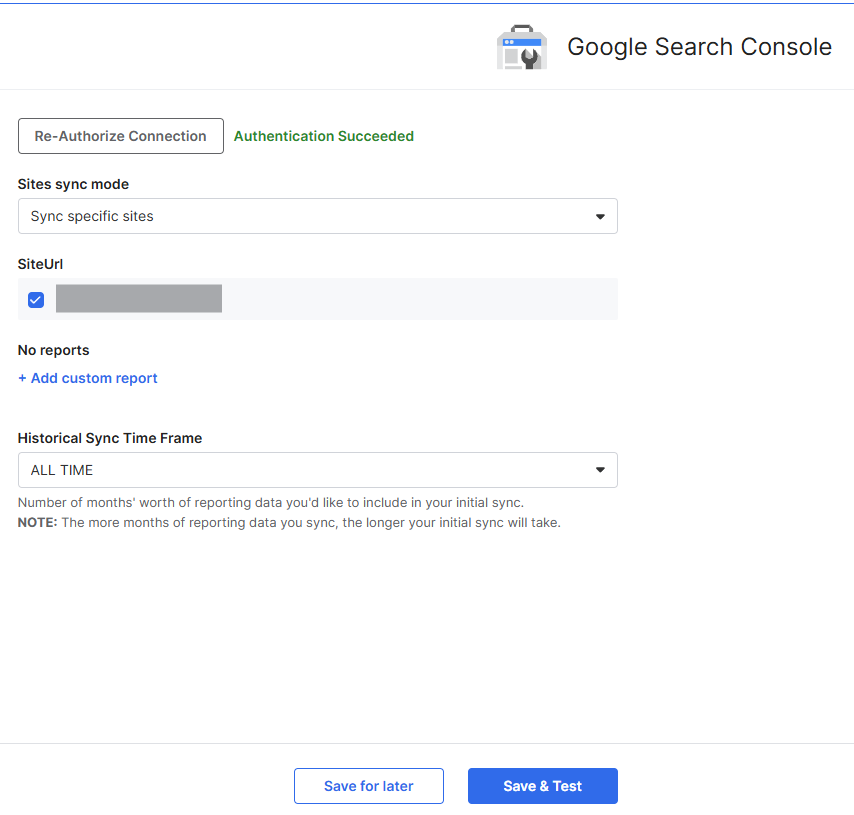Image resolution: width=854 pixels, height=815 pixels.
Task: Click the No reports heading
Action: (53, 350)
